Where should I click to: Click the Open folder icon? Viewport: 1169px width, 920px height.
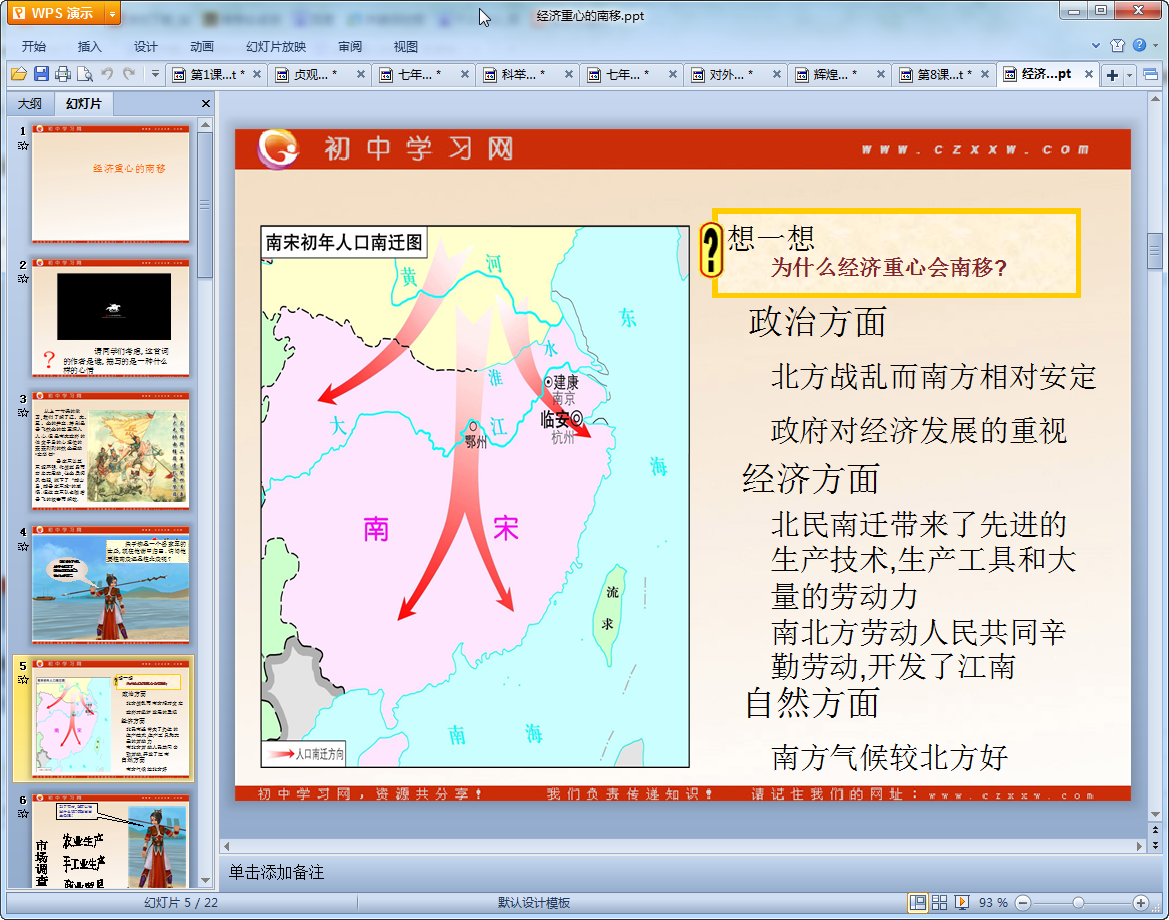click(18, 74)
